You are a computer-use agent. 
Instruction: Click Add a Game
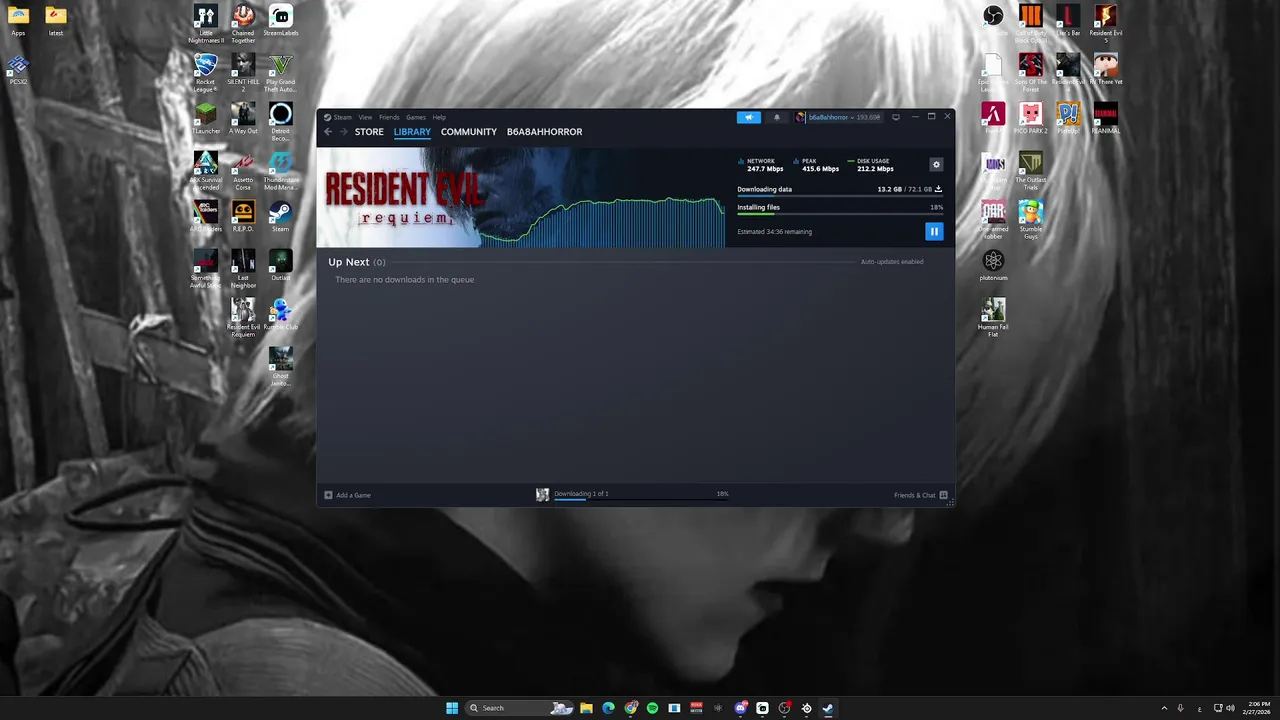pos(348,495)
